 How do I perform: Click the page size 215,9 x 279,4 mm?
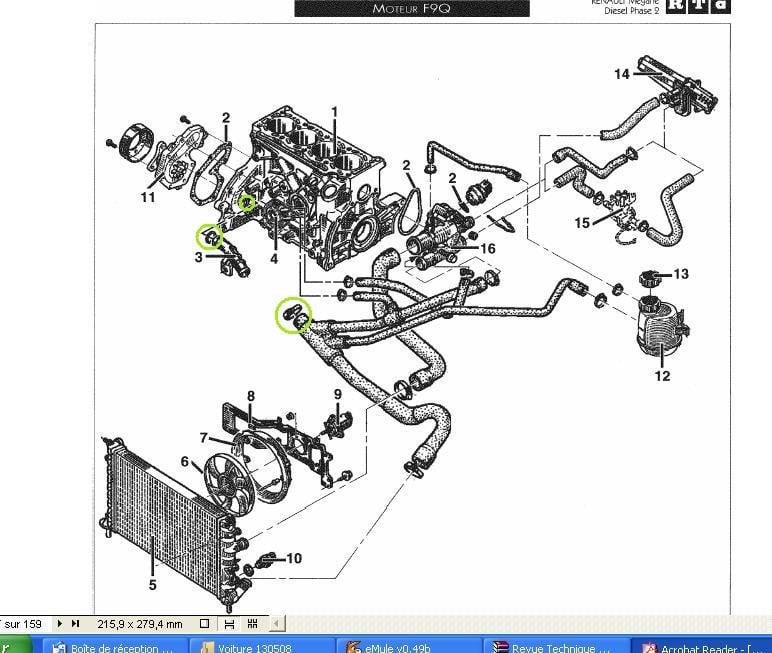coord(140,624)
